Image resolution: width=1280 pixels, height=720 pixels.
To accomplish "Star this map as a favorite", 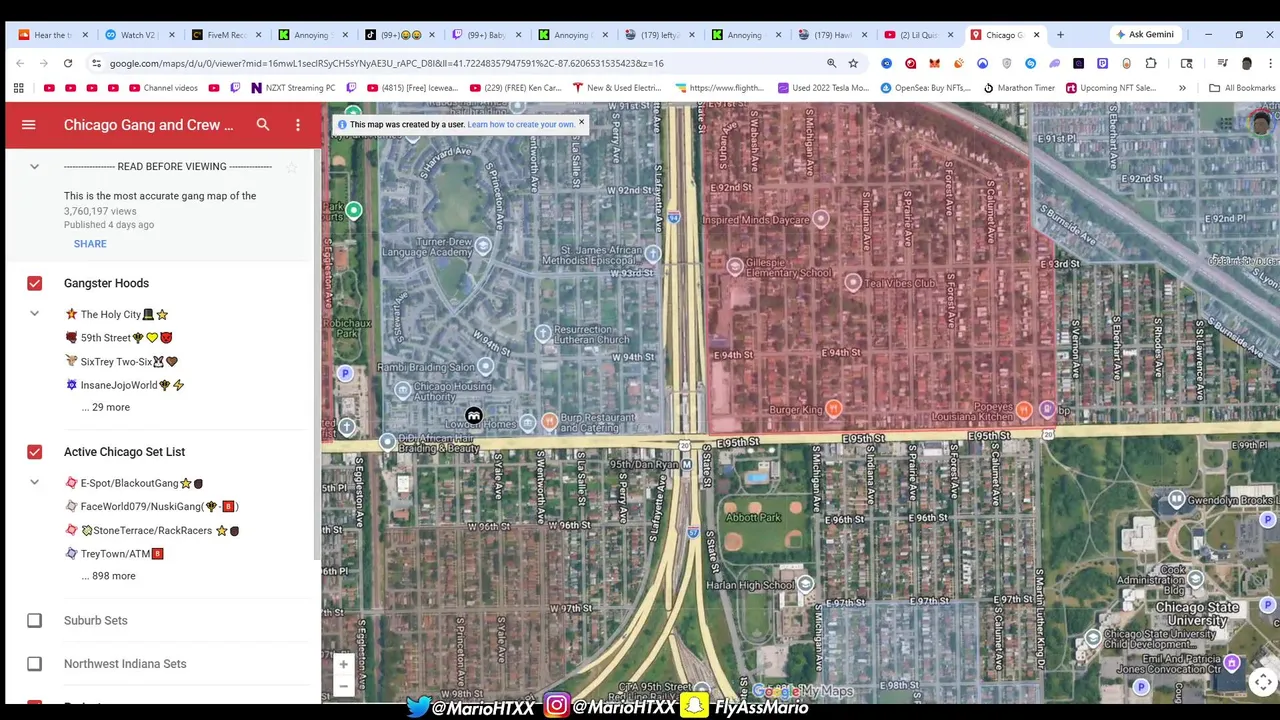I will [x=291, y=167].
